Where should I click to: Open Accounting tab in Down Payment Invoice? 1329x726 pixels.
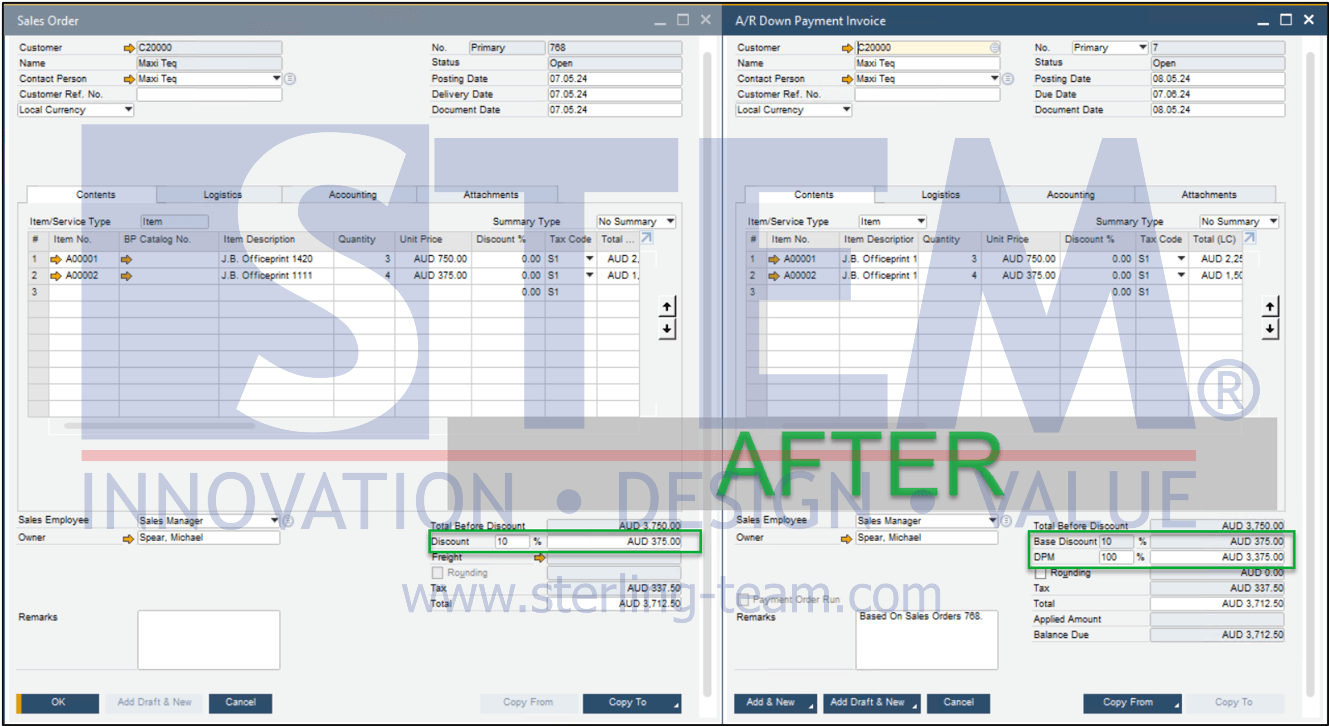pyautogui.click(x=1071, y=195)
